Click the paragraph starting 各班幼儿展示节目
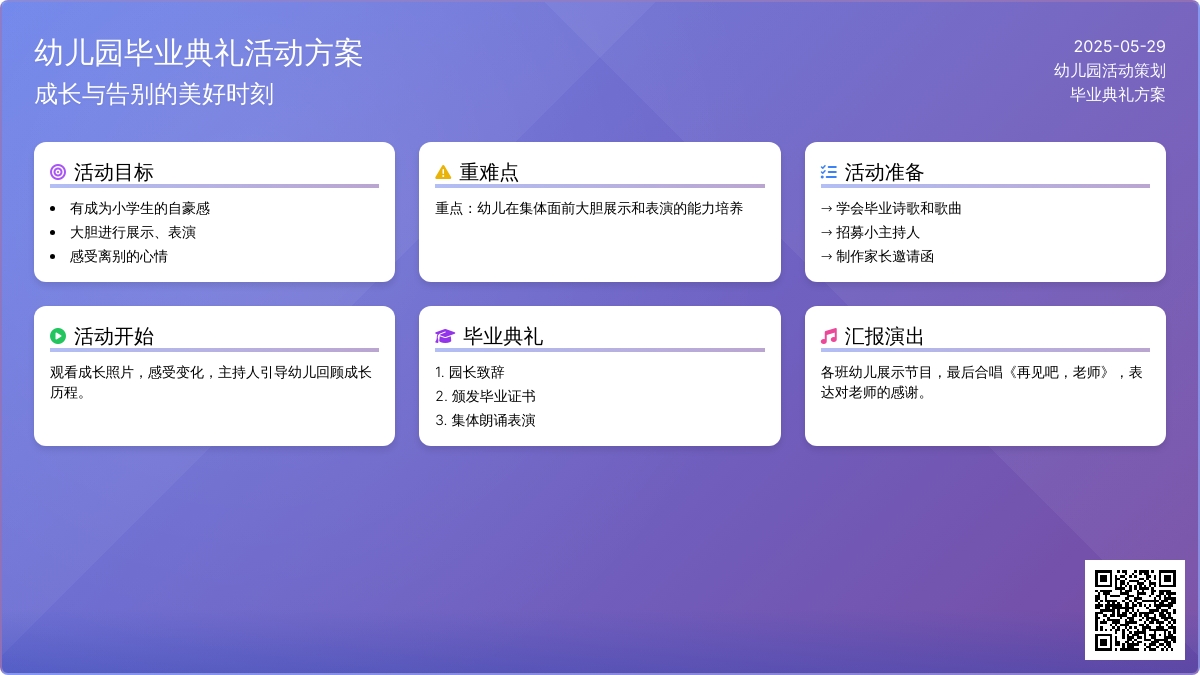 982,382
